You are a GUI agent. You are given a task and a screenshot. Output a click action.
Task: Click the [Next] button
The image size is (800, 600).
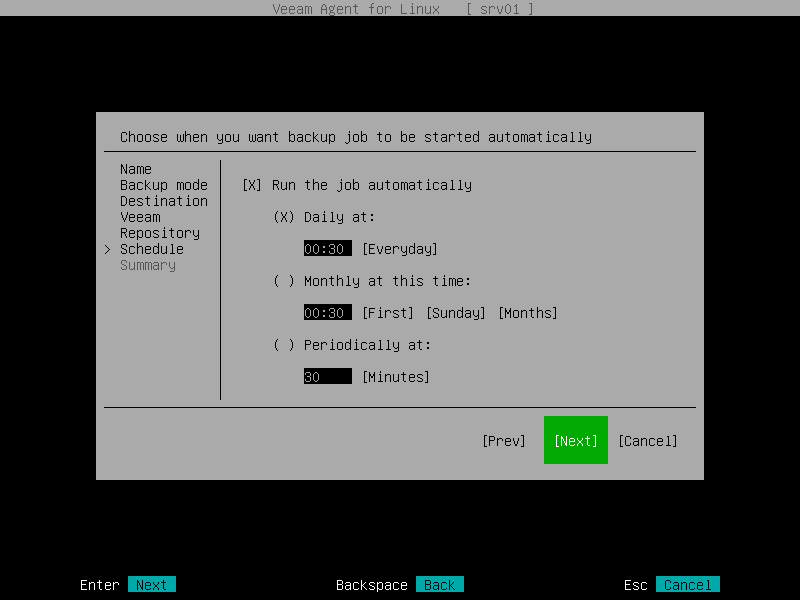(575, 440)
